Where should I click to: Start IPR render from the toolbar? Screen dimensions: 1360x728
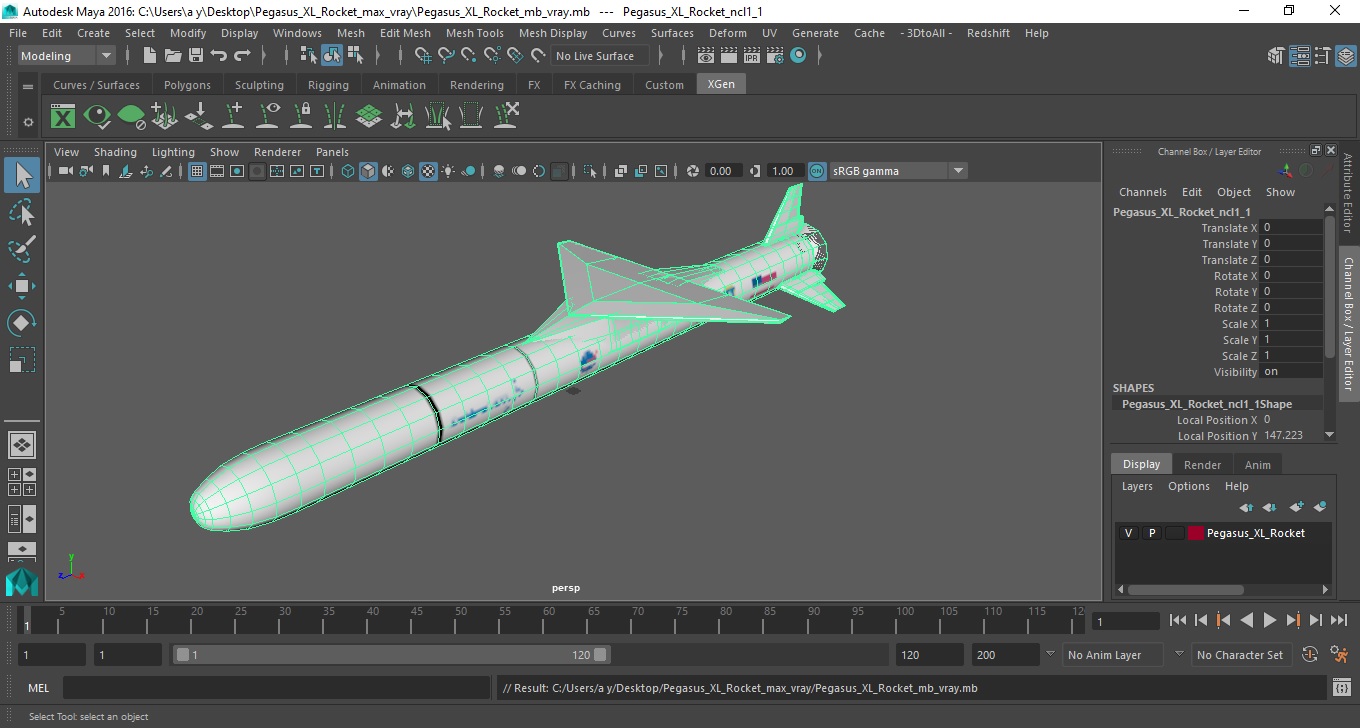point(752,56)
